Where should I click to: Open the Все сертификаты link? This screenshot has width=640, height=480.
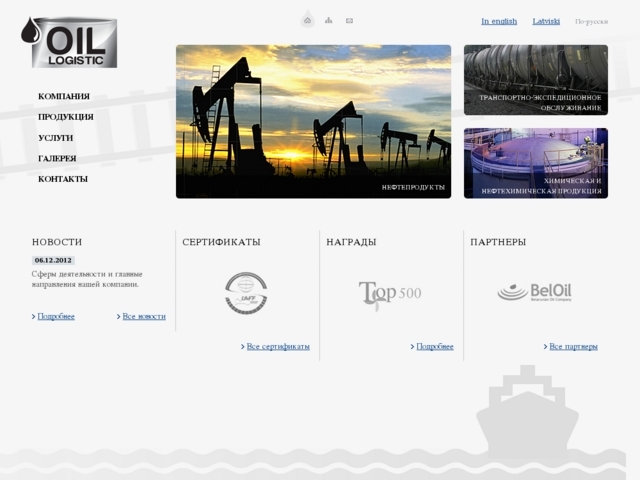coord(278,347)
